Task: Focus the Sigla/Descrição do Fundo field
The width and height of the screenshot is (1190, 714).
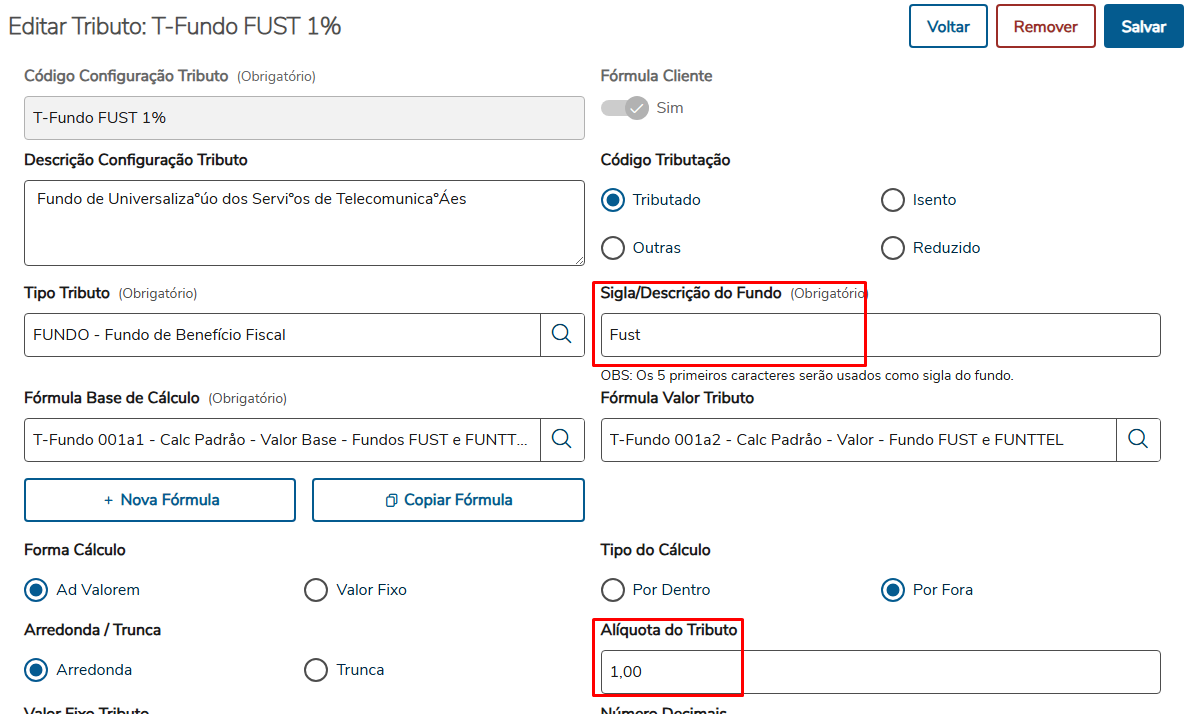Action: 880,335
